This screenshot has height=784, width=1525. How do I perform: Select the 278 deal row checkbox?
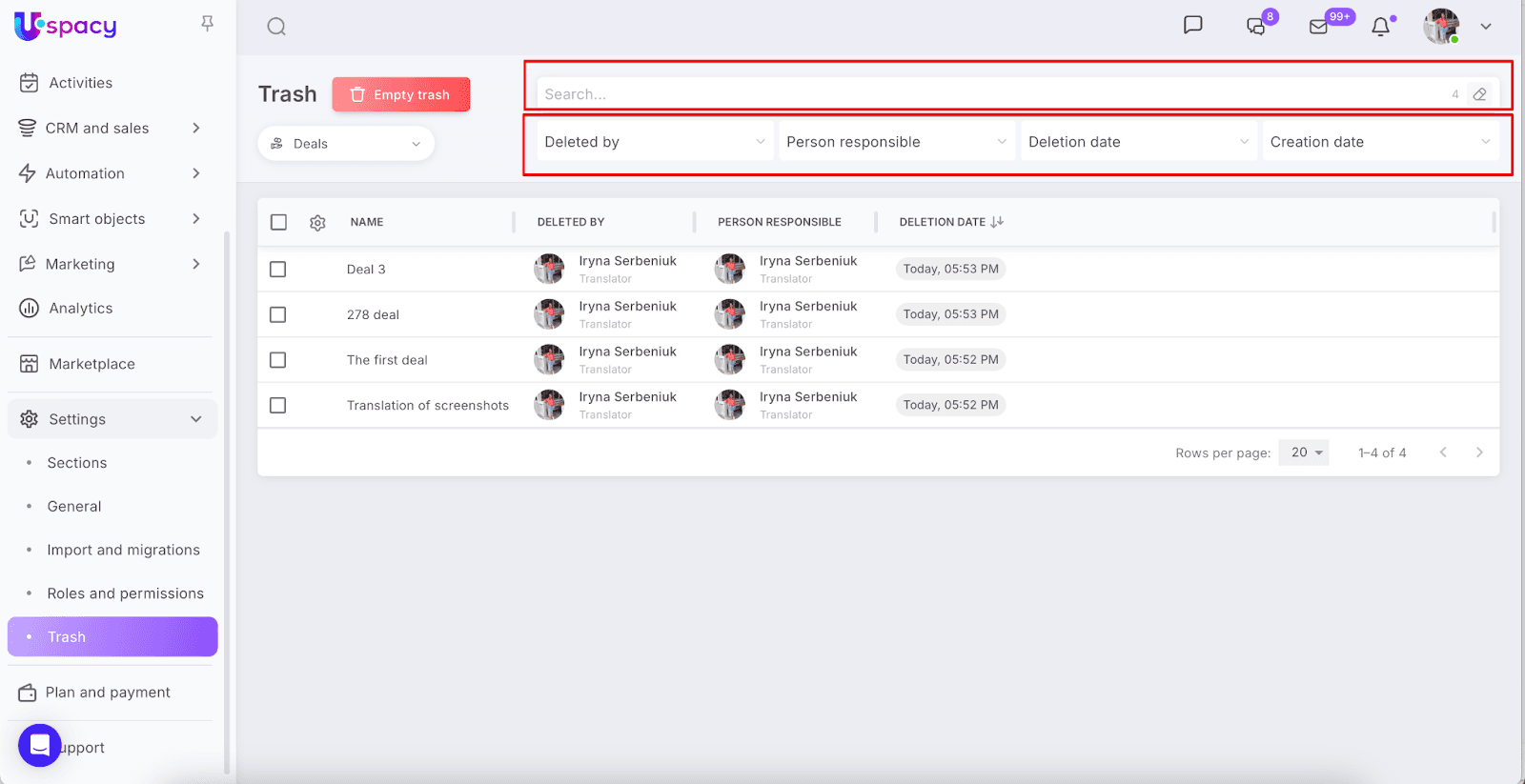278,314
